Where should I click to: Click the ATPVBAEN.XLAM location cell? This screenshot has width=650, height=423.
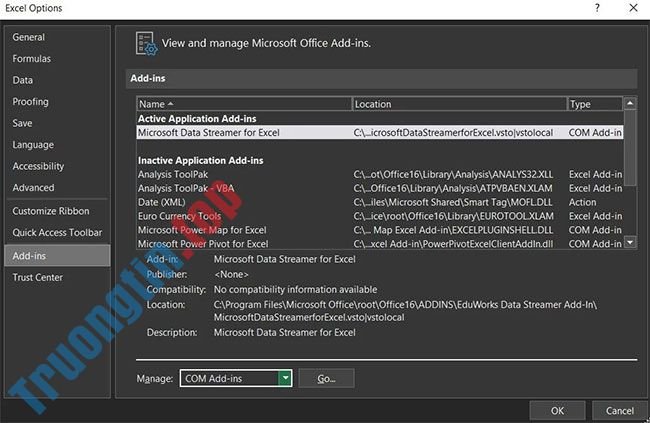click(x=453, y=189)
